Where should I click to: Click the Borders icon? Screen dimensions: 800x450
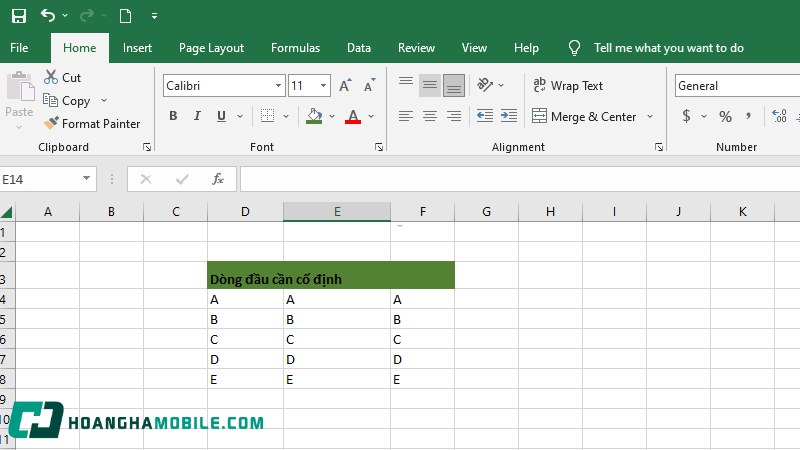click(267, 116)
